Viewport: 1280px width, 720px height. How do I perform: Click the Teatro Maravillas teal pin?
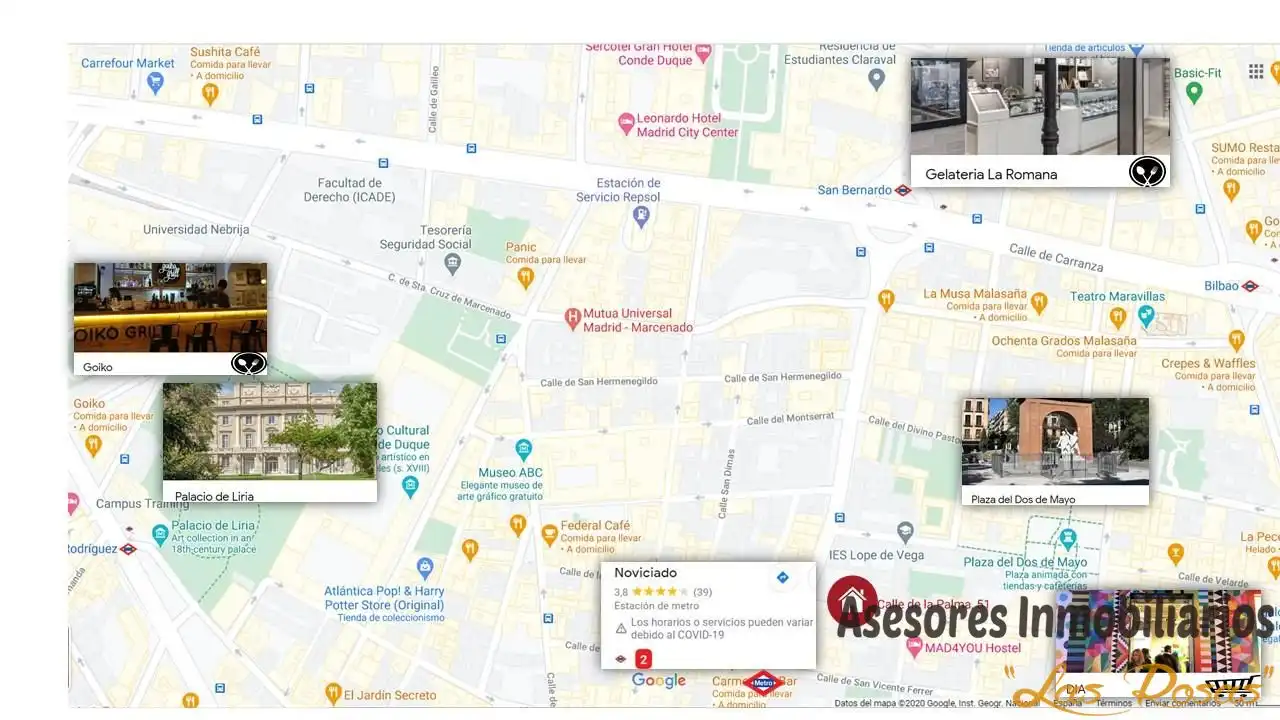pos(1147,316)
